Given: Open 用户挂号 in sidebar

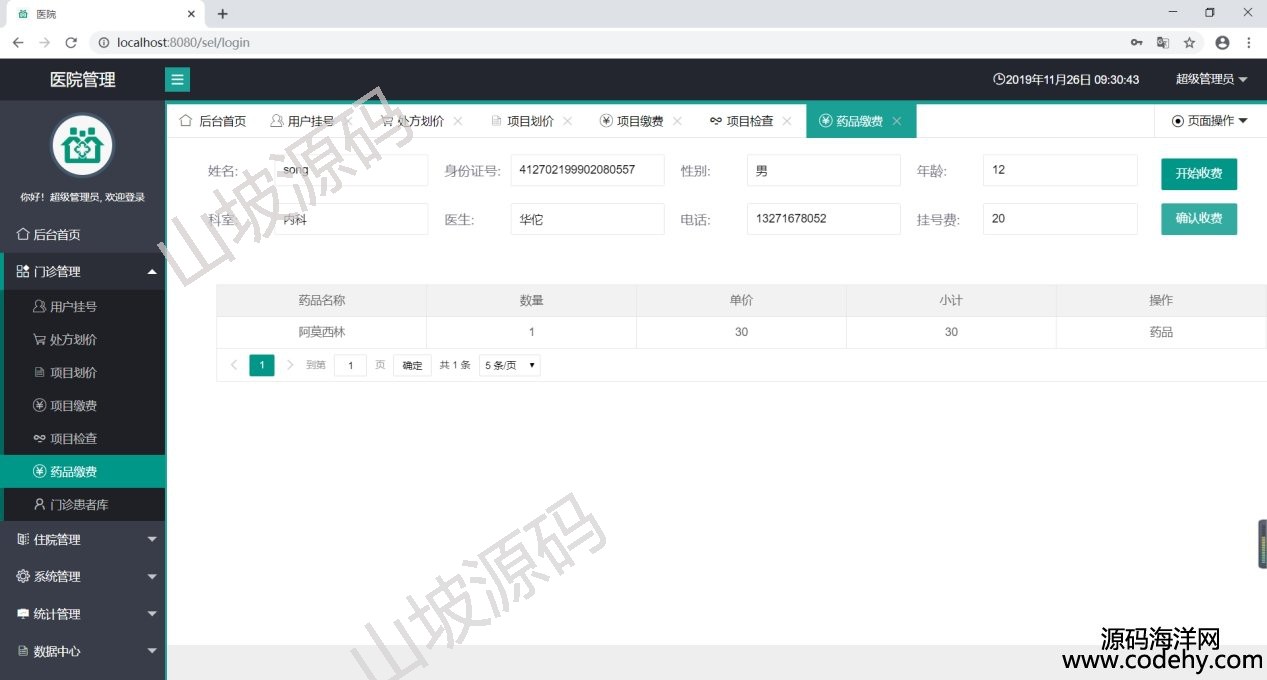Looking at the screenshot, I should [83, 306].
